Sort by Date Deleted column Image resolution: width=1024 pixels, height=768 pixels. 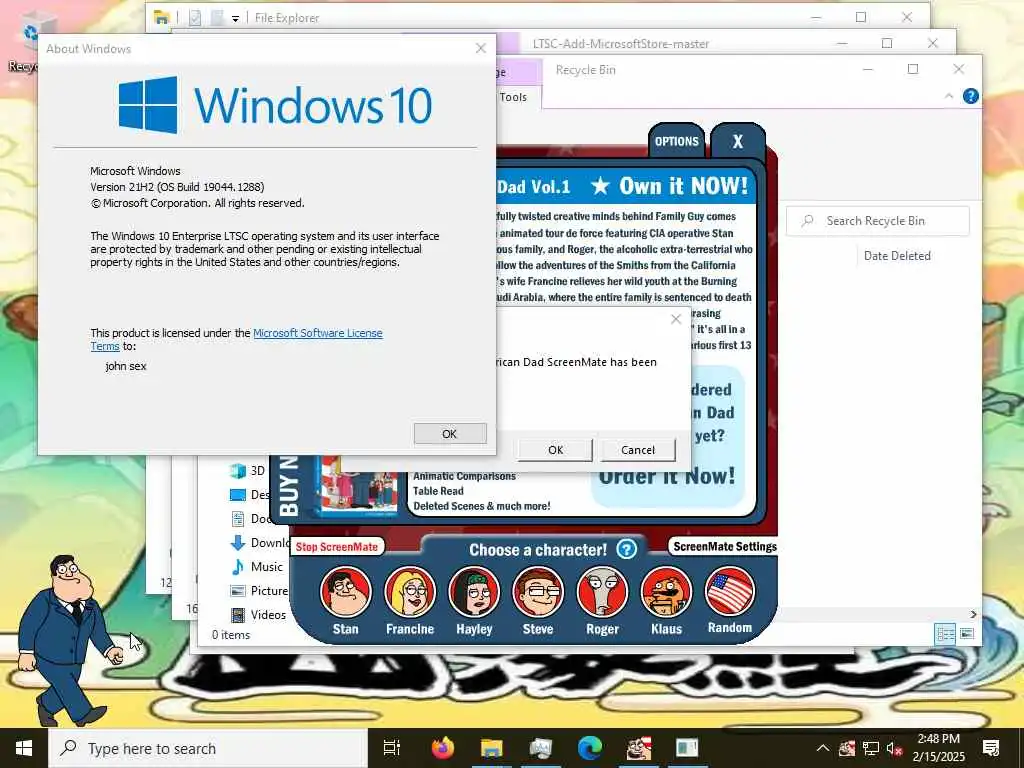897,256
